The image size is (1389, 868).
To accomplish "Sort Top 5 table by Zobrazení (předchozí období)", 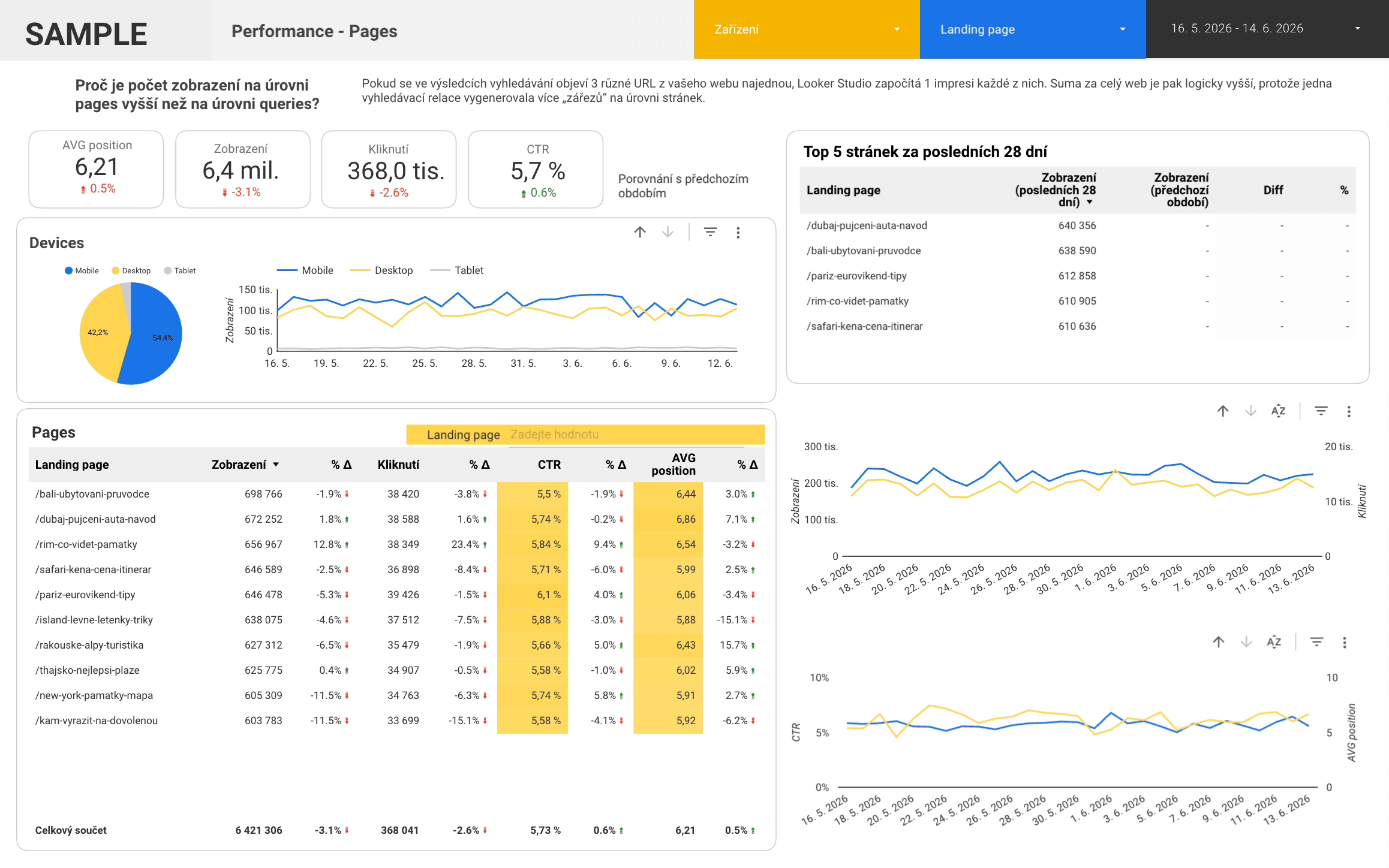I will pos(1179,189).
